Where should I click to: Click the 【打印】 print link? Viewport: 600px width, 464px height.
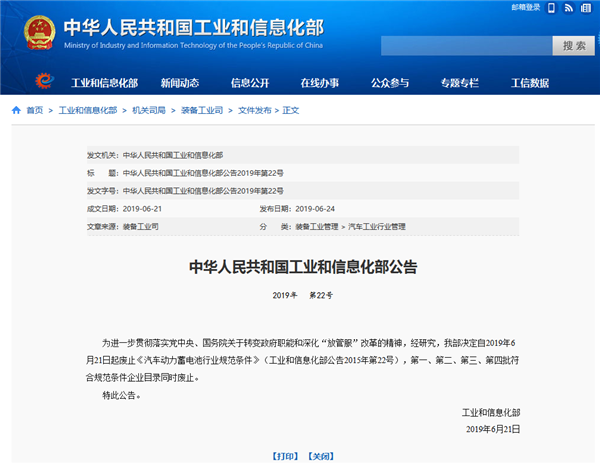pyautogui.click(x=285, y=456)
